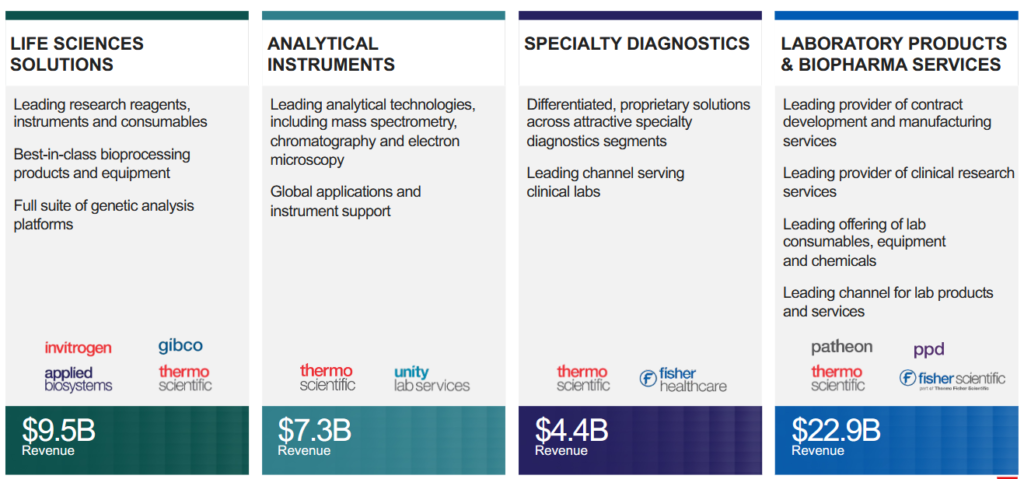1024x479 pixels.
Task: Click the Fisher Healthcare logo
Action: coord(682,379)
